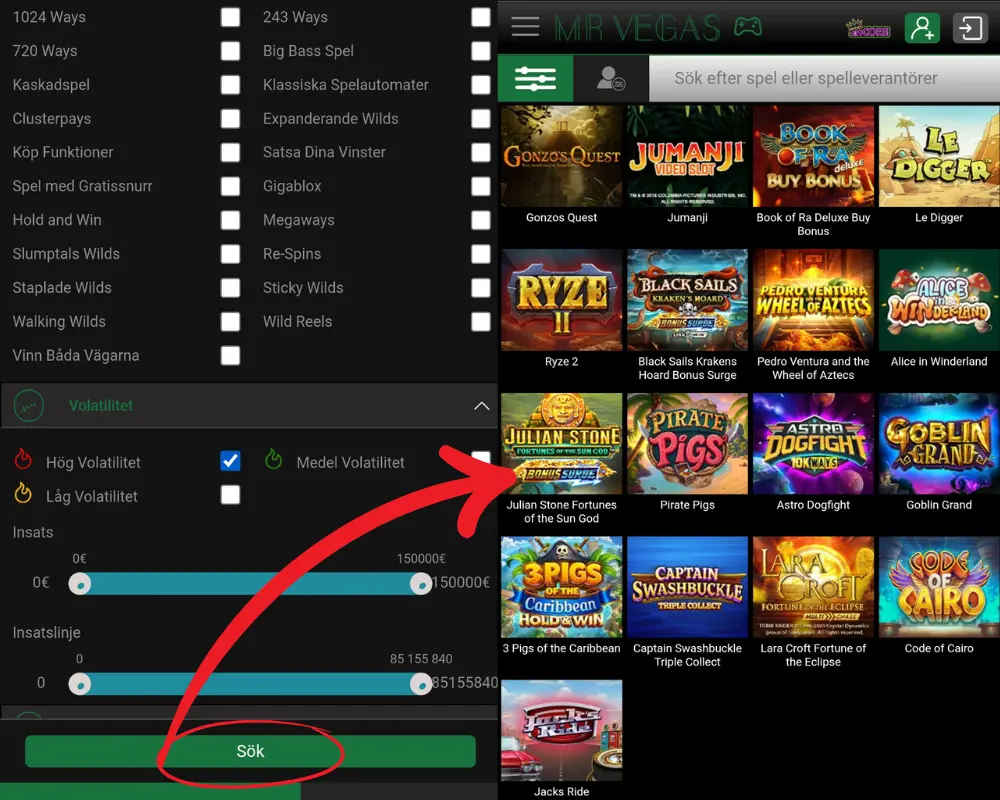This screenshot has height=800, width=1000.
Task: Open Captain Swashbuckle Triple Collect thumbnail
Action: (x=688, y=587)
